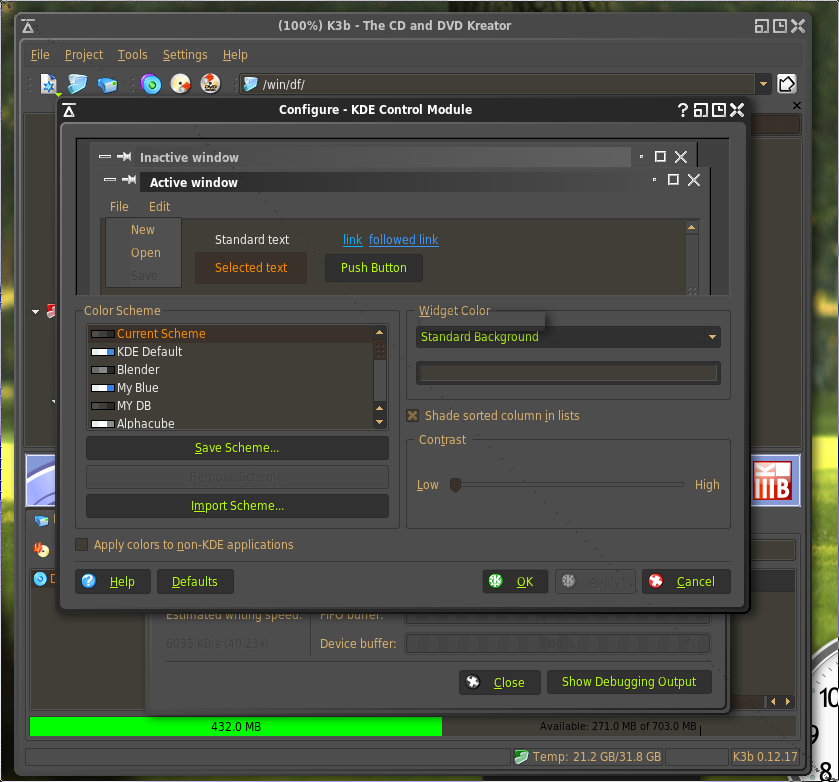Click the DVD format disc icon in K3b toolbar

pos(210,84)
